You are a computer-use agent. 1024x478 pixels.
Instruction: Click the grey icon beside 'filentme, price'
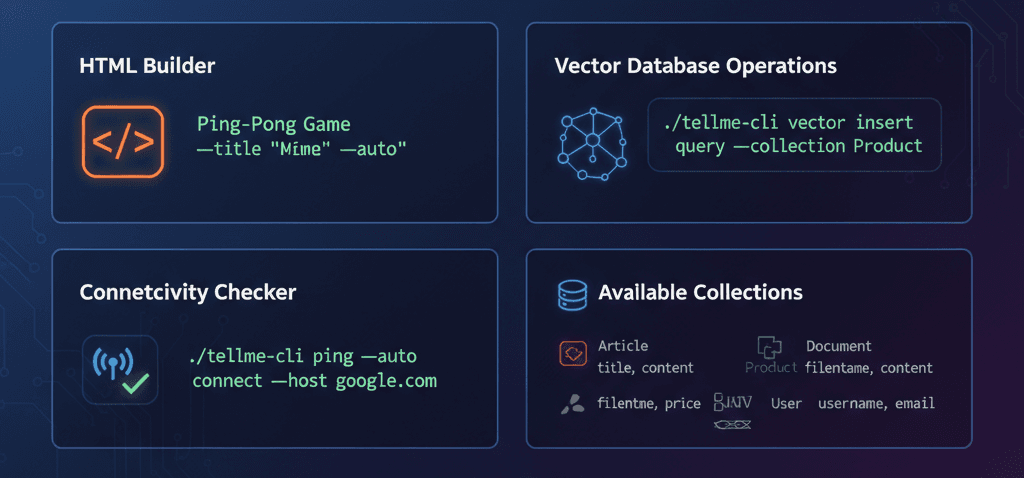point(573,404)
